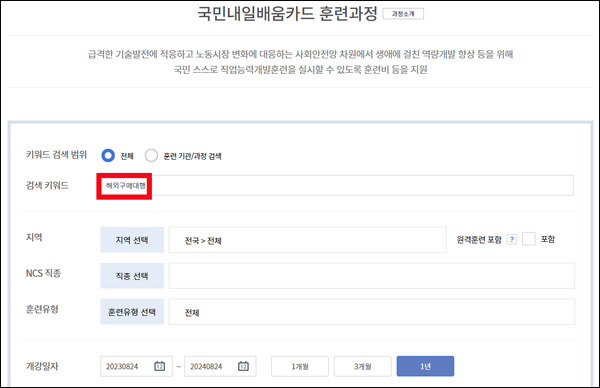Click the 전국 > 전체 region field
Image resolution: width=600 pixels, height=388 pixels.
pyautogui.click(x=308, y=240)
